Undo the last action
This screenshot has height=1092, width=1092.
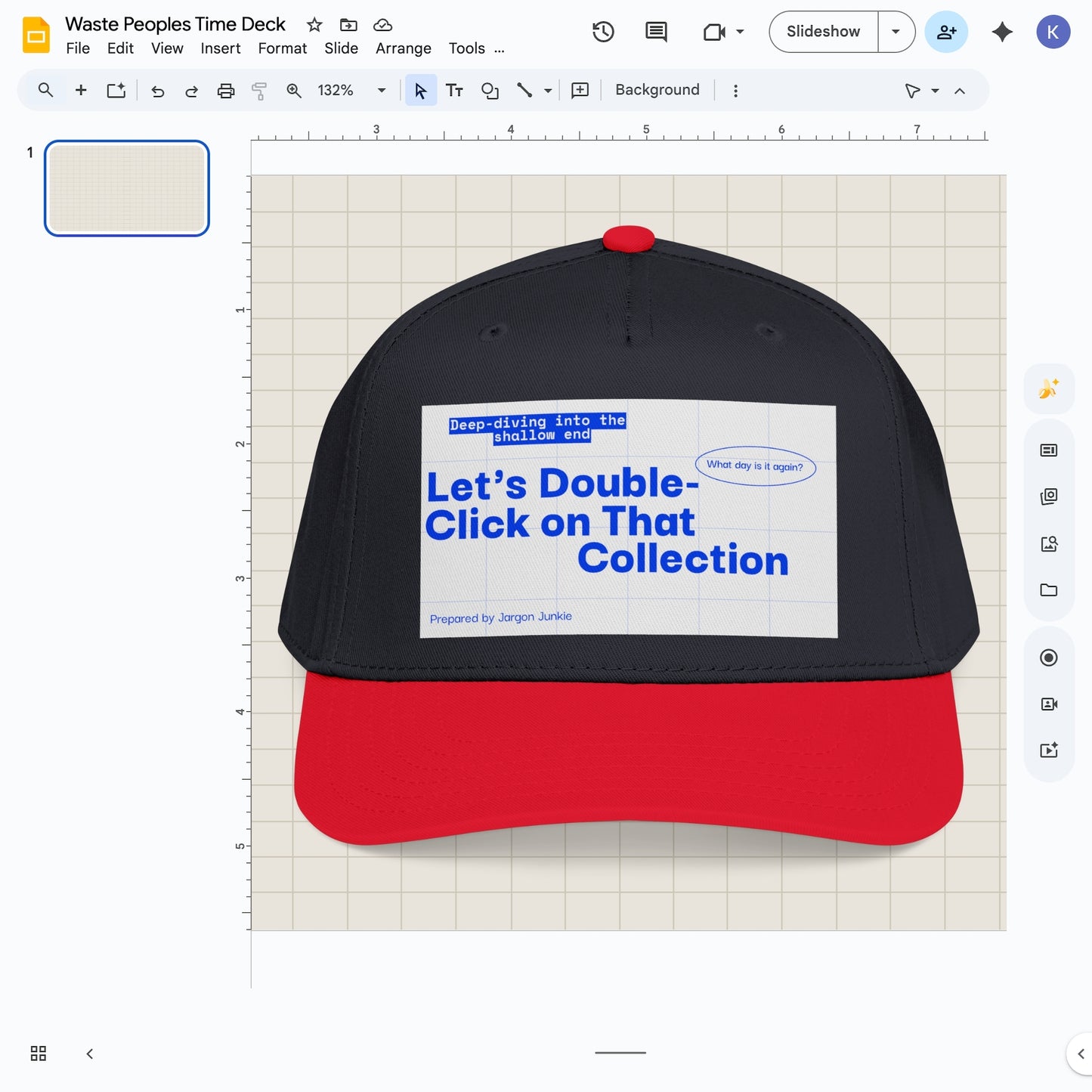coord(158,91)
